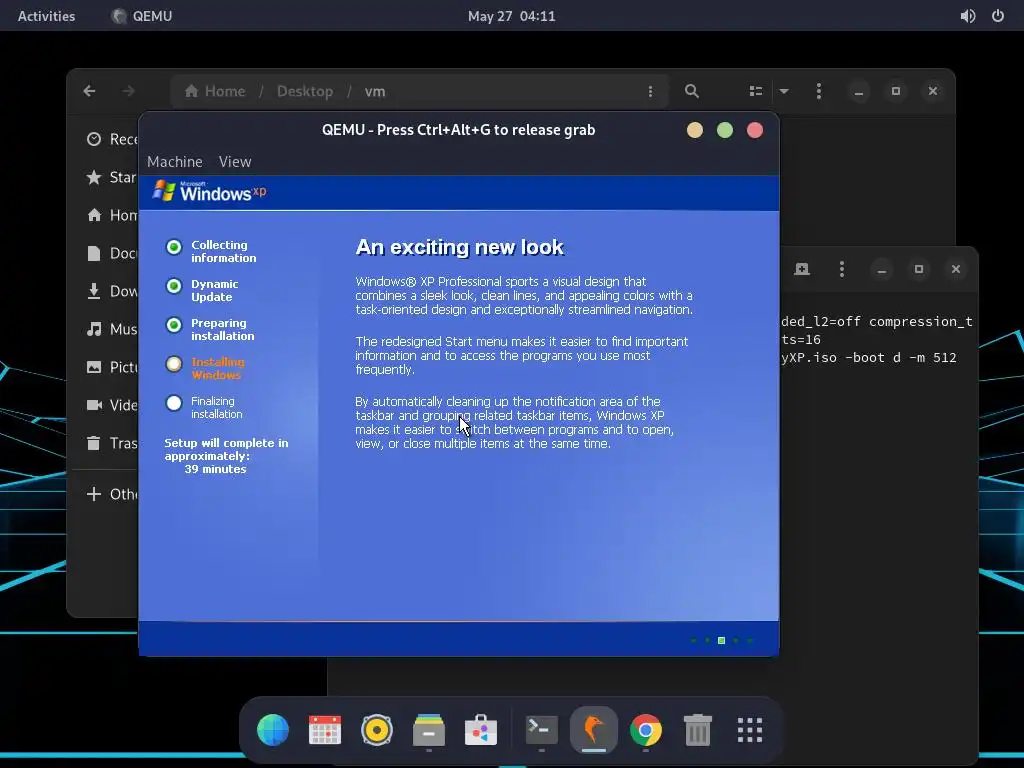Toggle list view in the Files window
The width and height of the screenshot is (1024, 768).
(756, 91)
